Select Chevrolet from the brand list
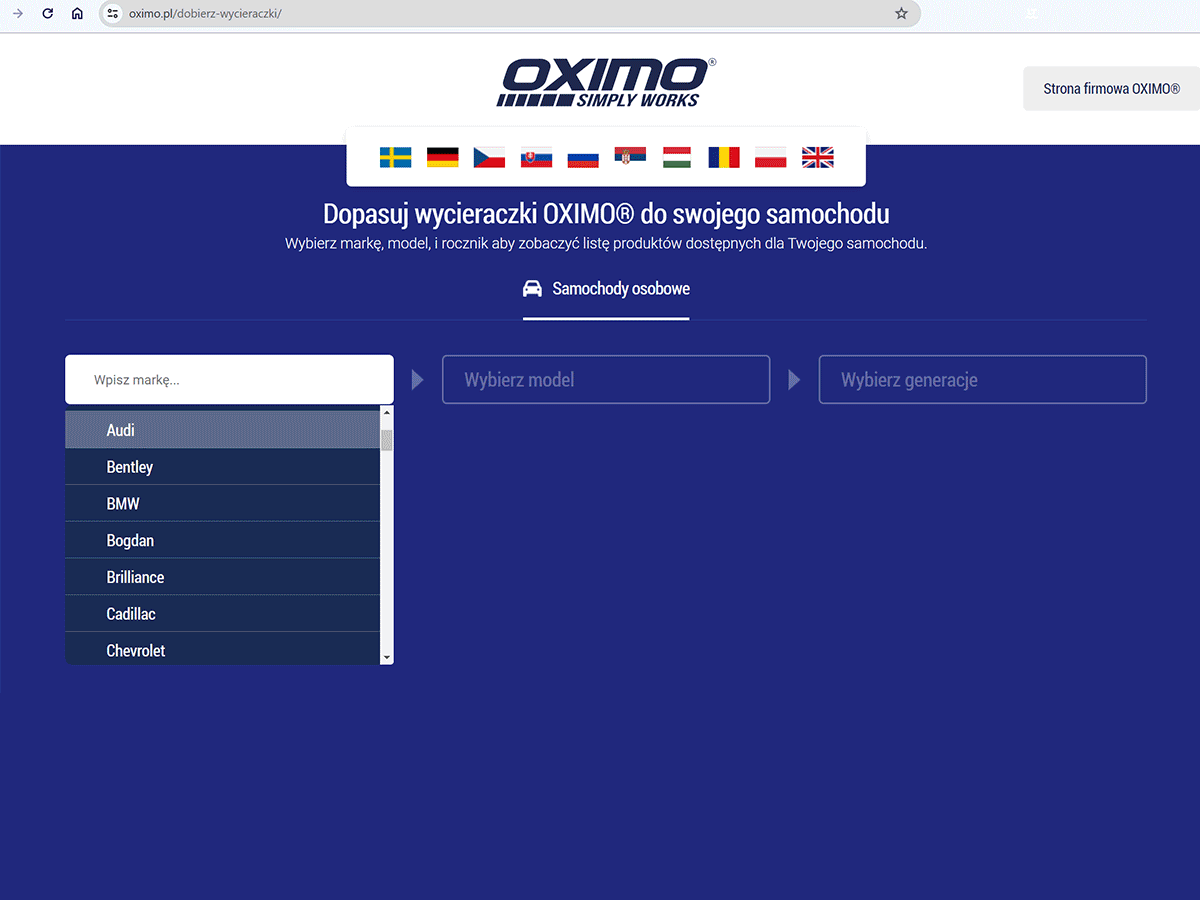 [223, 649]
